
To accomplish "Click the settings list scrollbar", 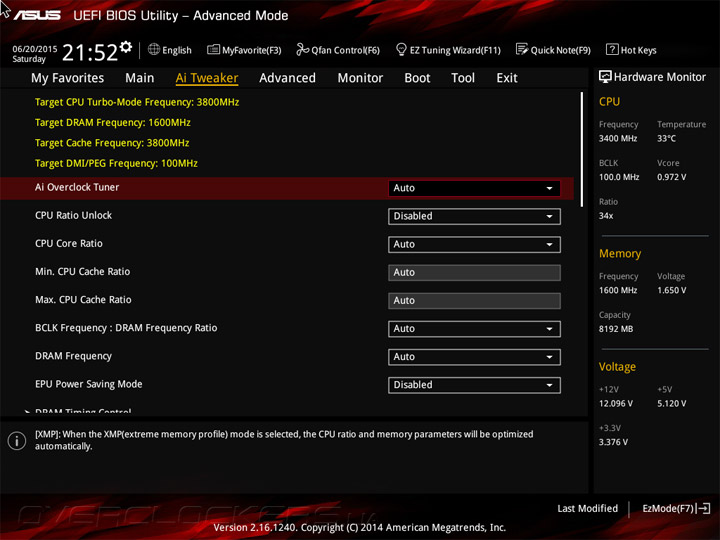I will pyautogui.click(x=582, y=149).
